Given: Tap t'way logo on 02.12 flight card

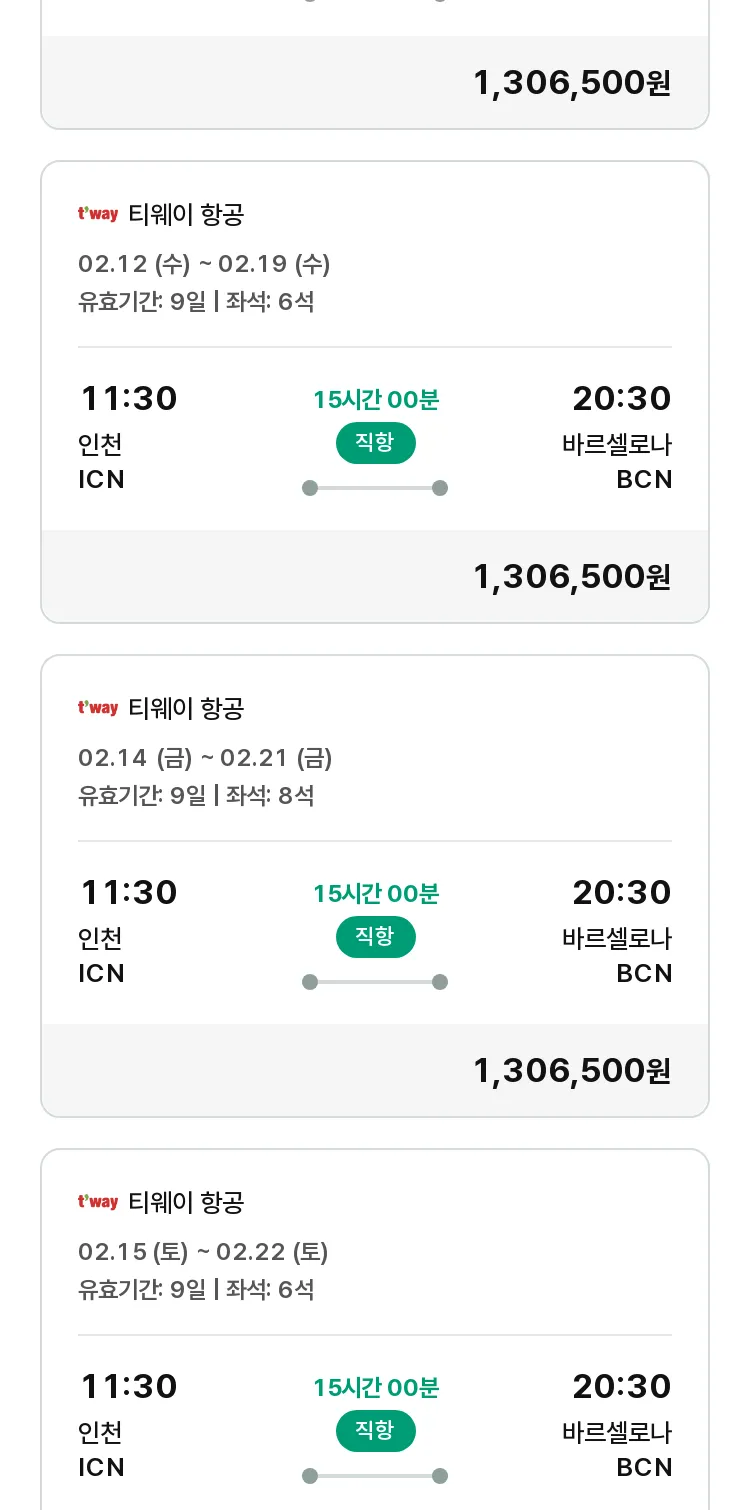Looking at the screenshot, I should pyautogui.click(x=98, y=214).
